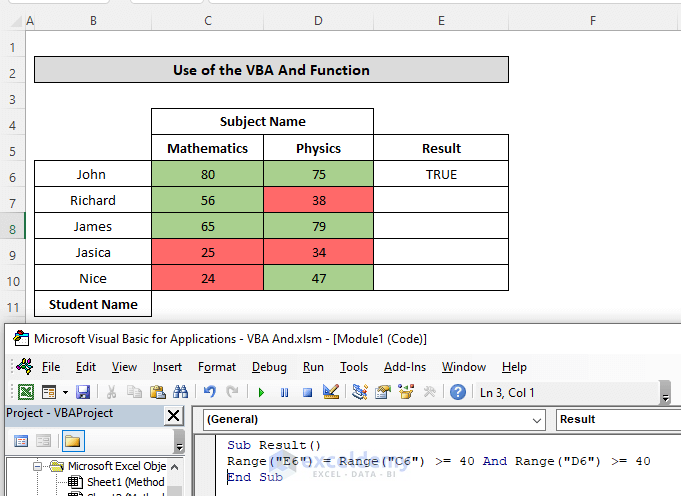Screen dimensions: 681x496
Task: Click the View Object icon in Project pane
Action: click(x=43, y=441)
